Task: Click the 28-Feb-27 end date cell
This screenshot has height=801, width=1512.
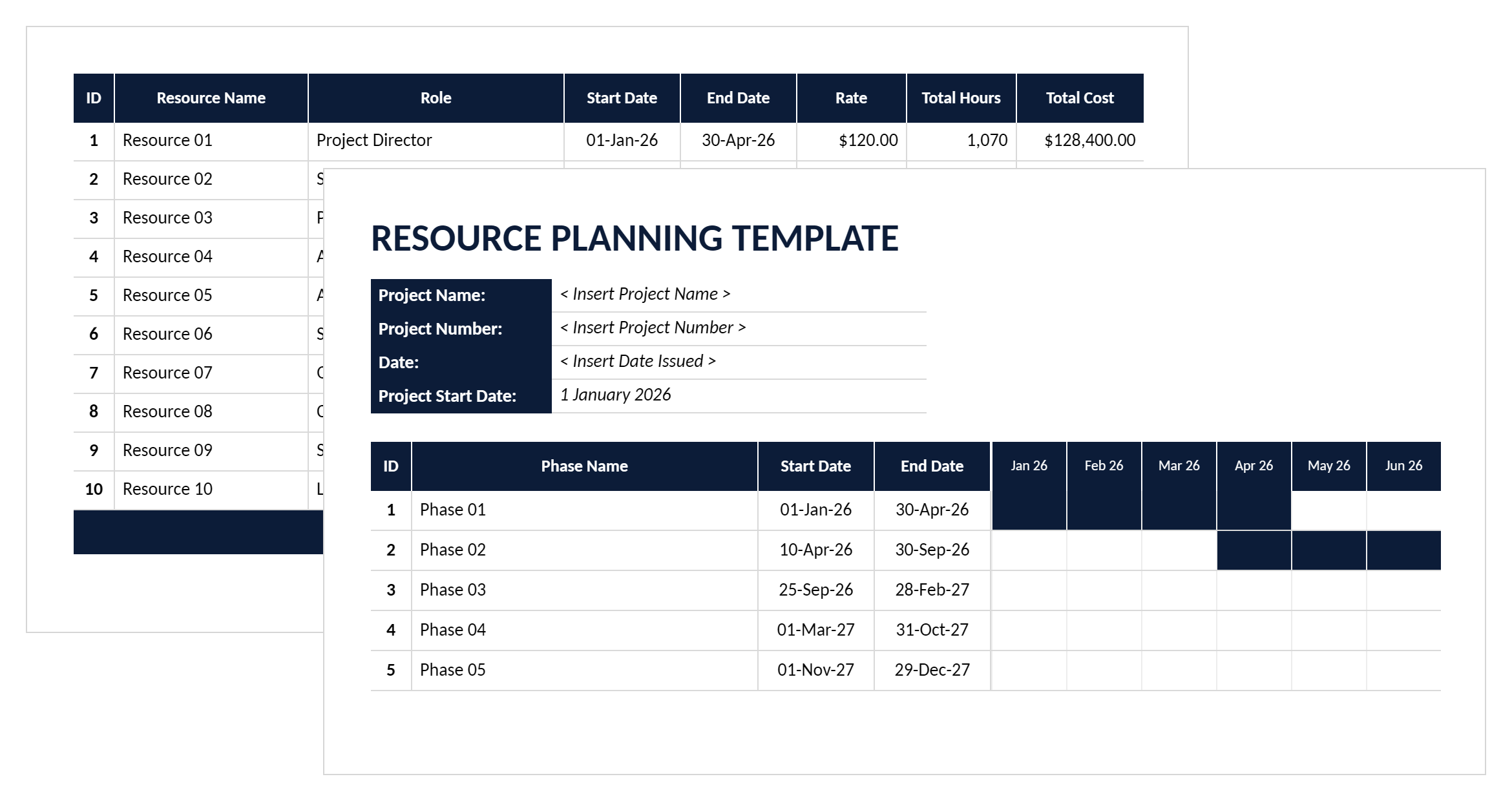Action: pyautogui.click(x=932, y=590)
